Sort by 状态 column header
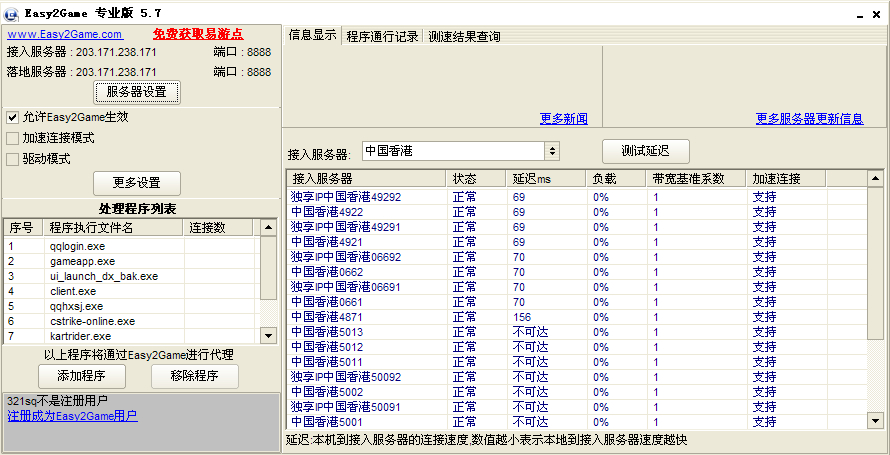890x455 pixels. click(476, 179)
